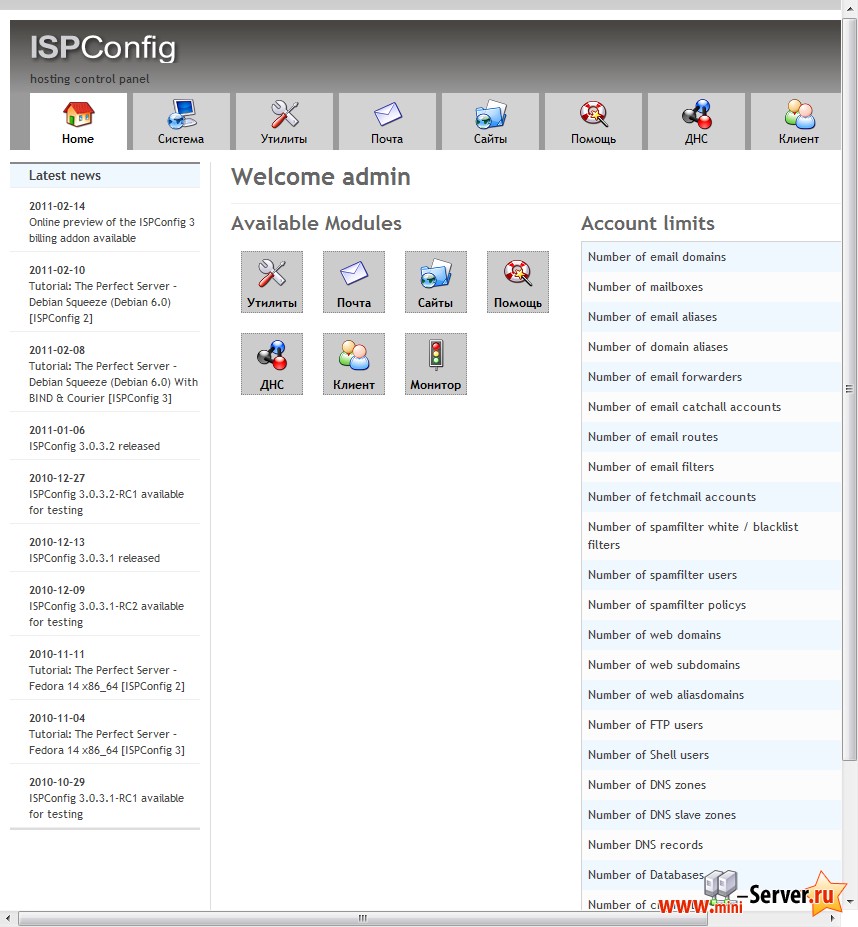858x927 pixels.
Task: Open the Монитор traffic light module icon
Action: point(436,363)
